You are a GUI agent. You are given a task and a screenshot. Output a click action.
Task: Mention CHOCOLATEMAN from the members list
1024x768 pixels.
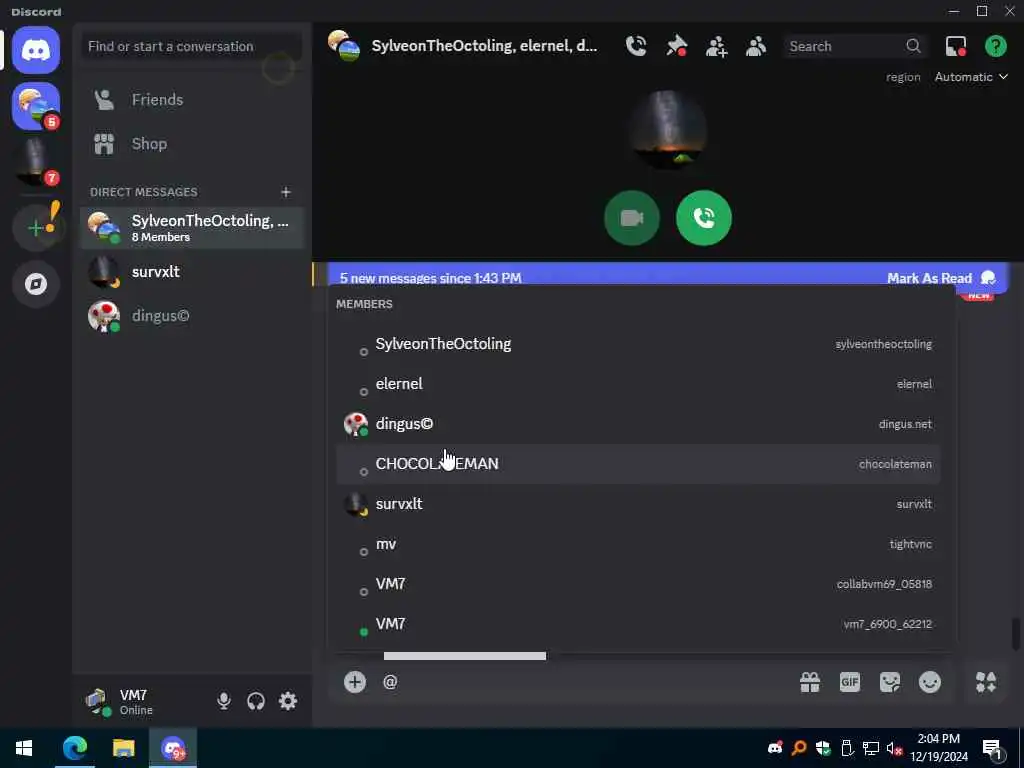pos(638,464)
